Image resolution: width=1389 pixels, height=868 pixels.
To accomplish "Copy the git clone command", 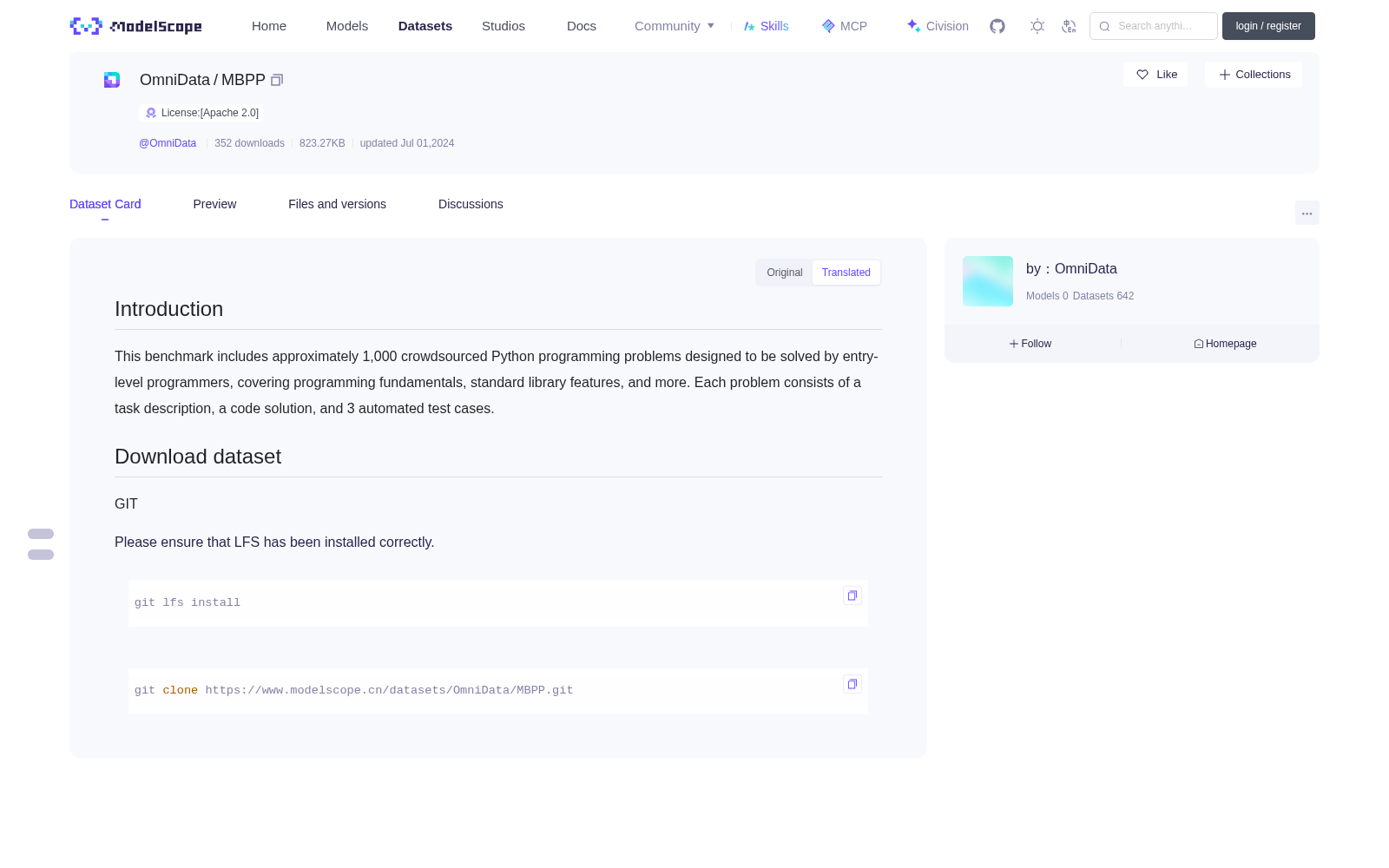I will point(852,684).
